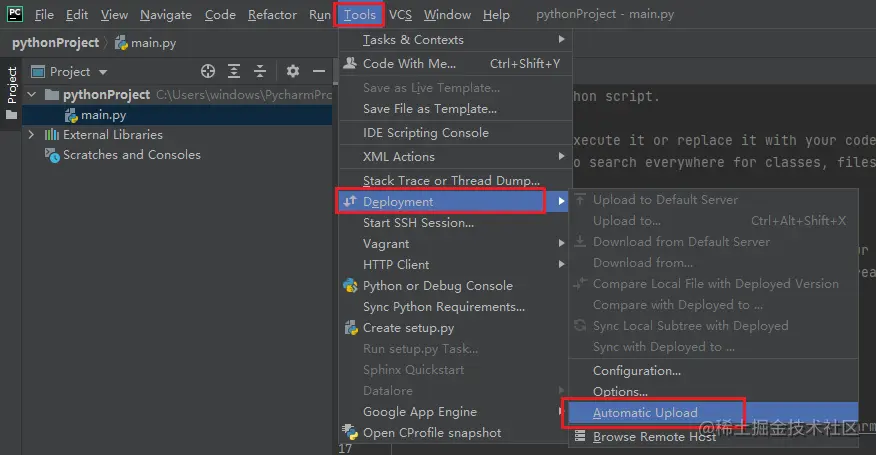Open the Window menu
Viewport: 876px width, 455px height.
(x=447, y=15)
